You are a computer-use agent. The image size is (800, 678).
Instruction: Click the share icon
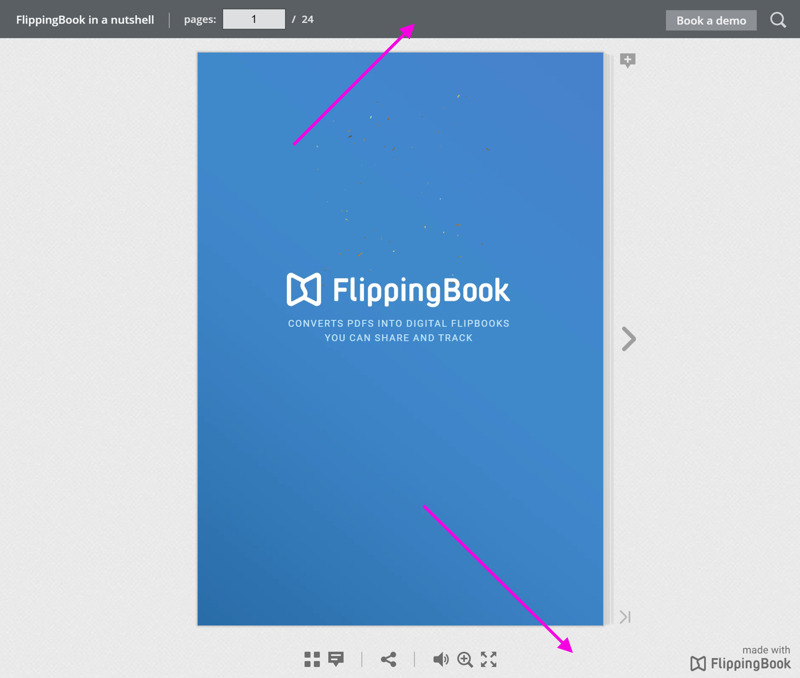[x=388, y=659]
